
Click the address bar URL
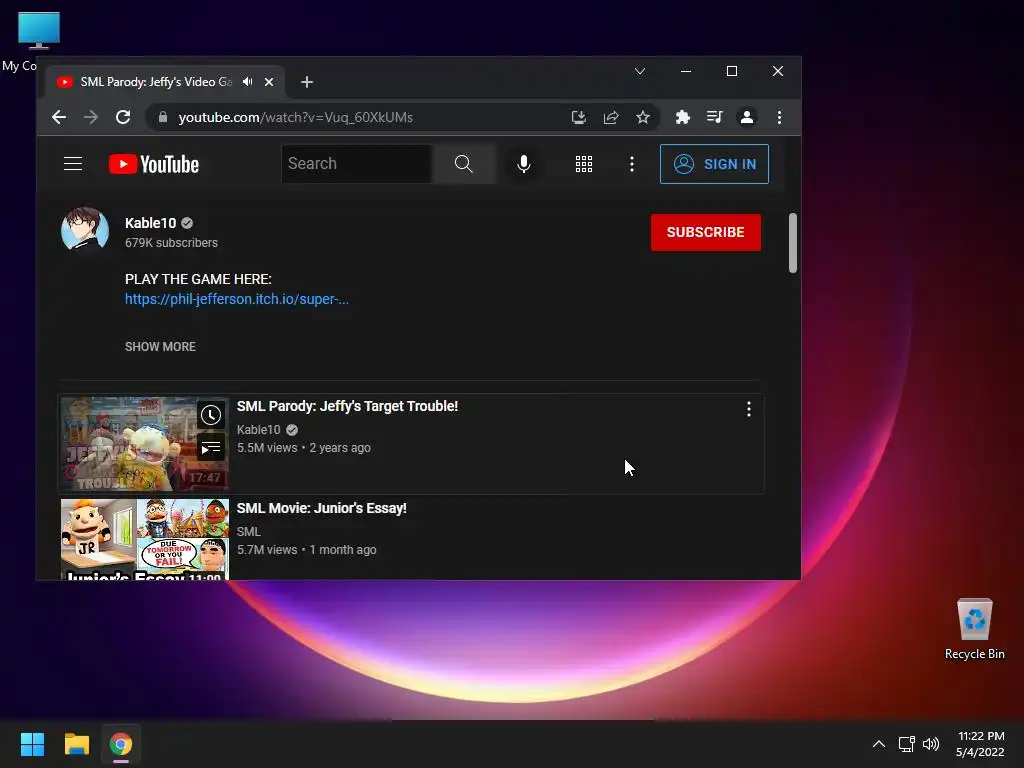[x=295, y=118]
